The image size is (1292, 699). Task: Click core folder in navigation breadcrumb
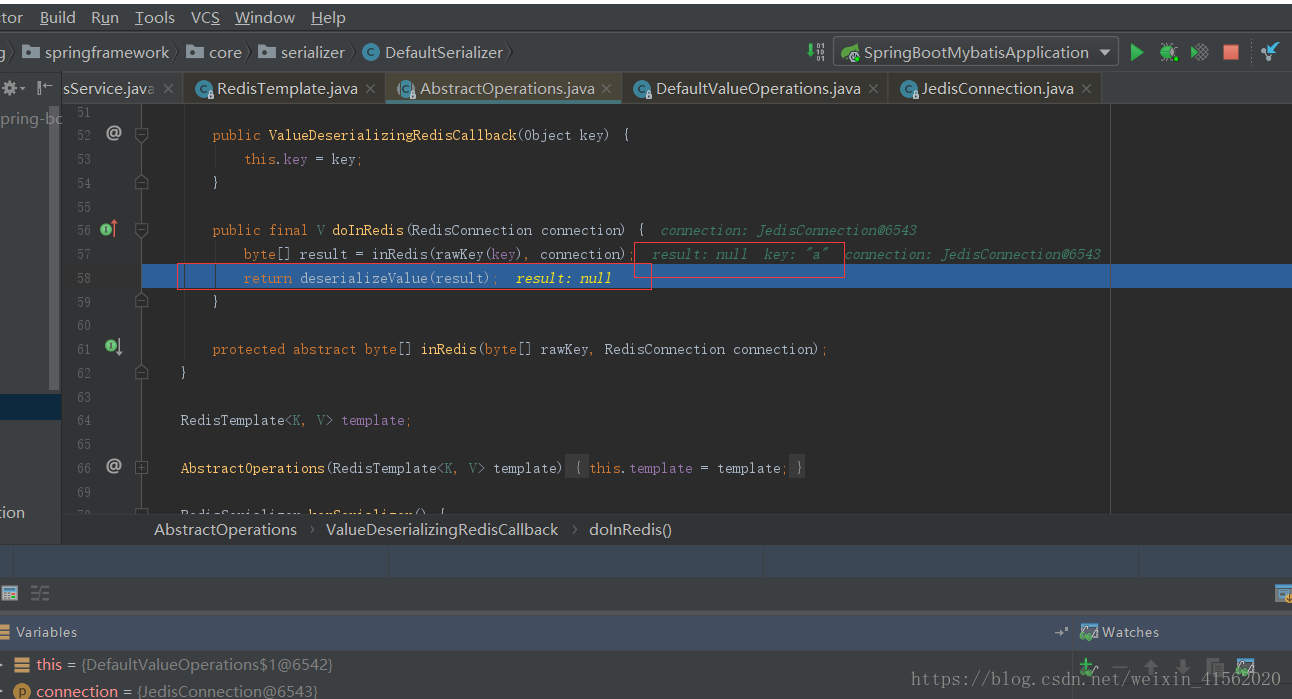tap(215, 52)
